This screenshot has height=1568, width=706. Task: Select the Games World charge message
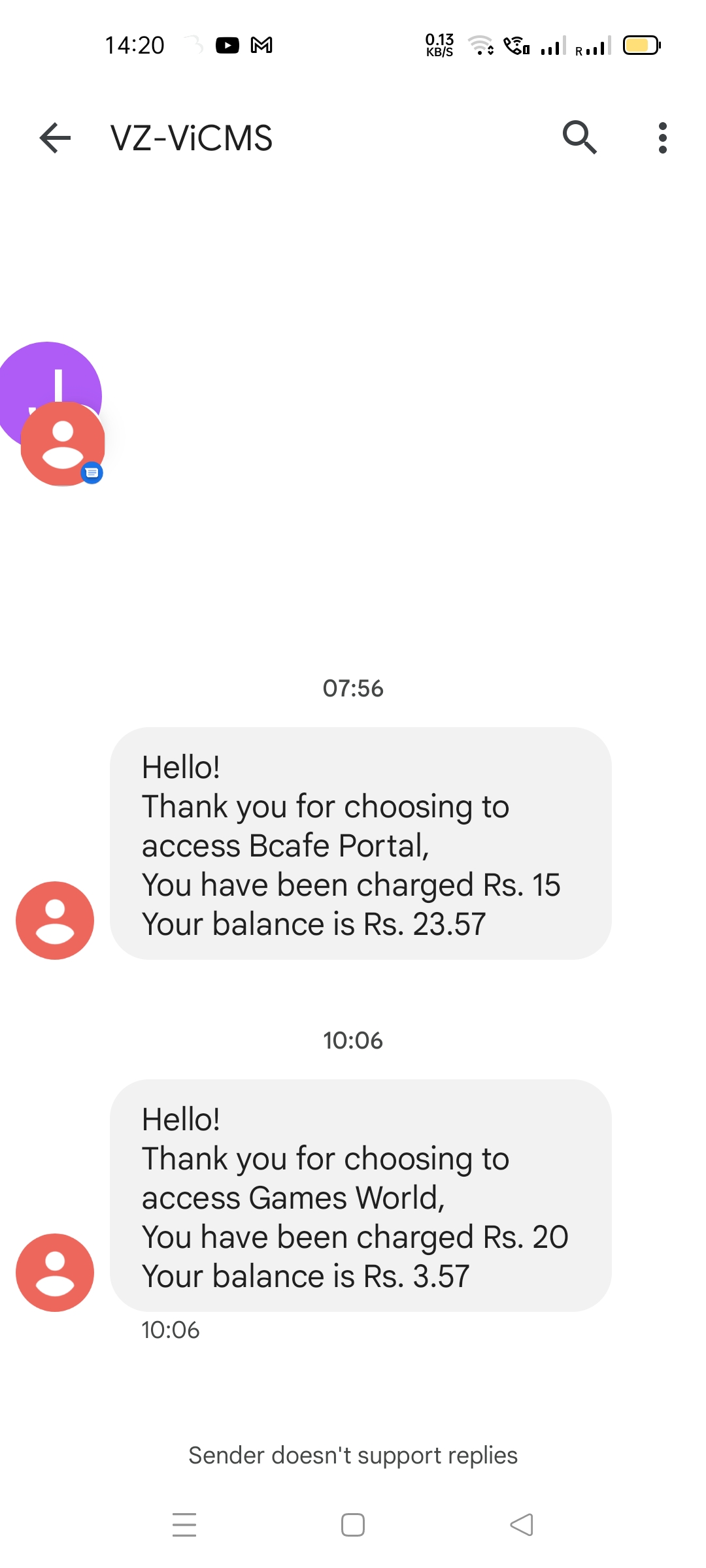click(360, 1195)
